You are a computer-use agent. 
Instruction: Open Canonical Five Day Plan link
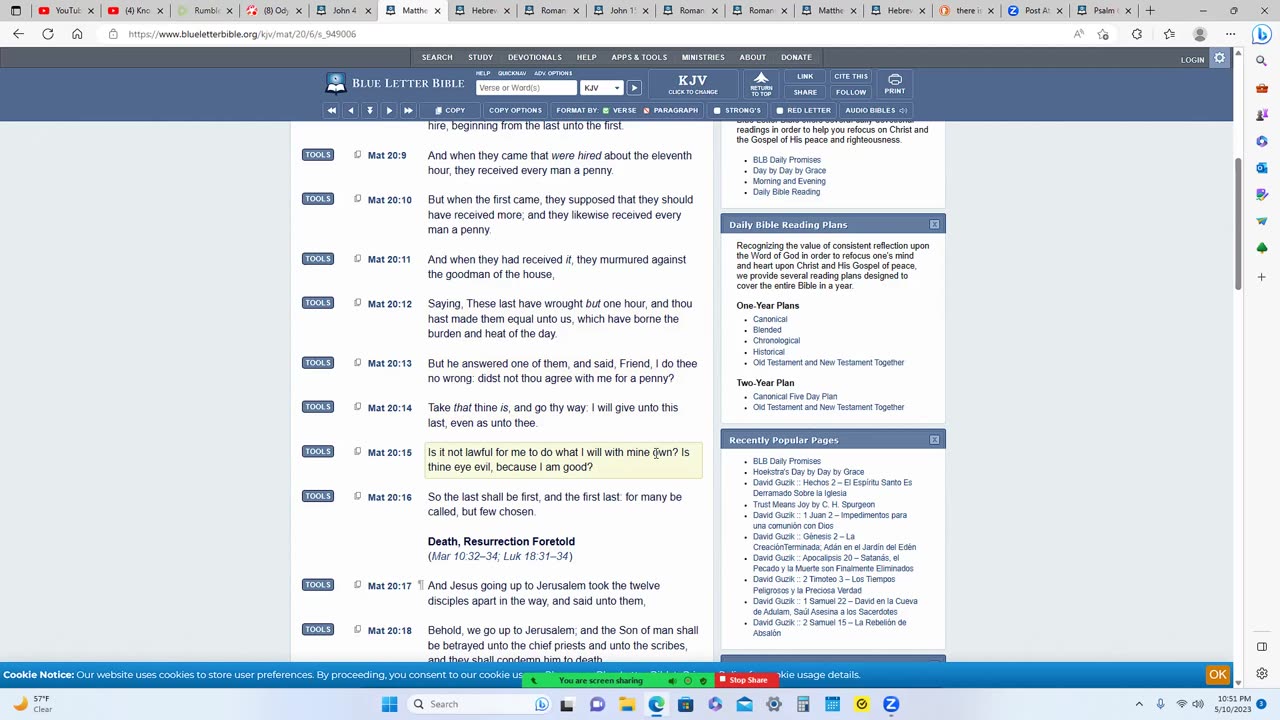[795, 397]
